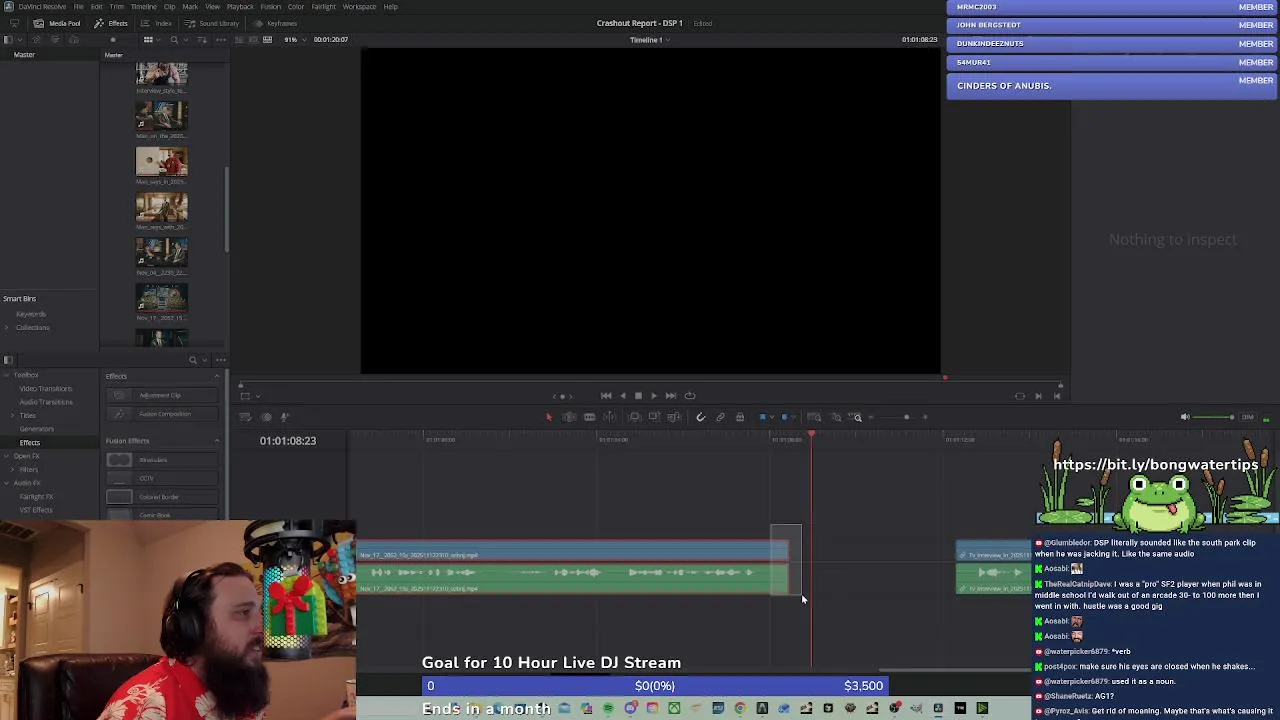Click the position lock icon
The height and width of the screenshot is (720, 1280).
[x=740, y=417]
